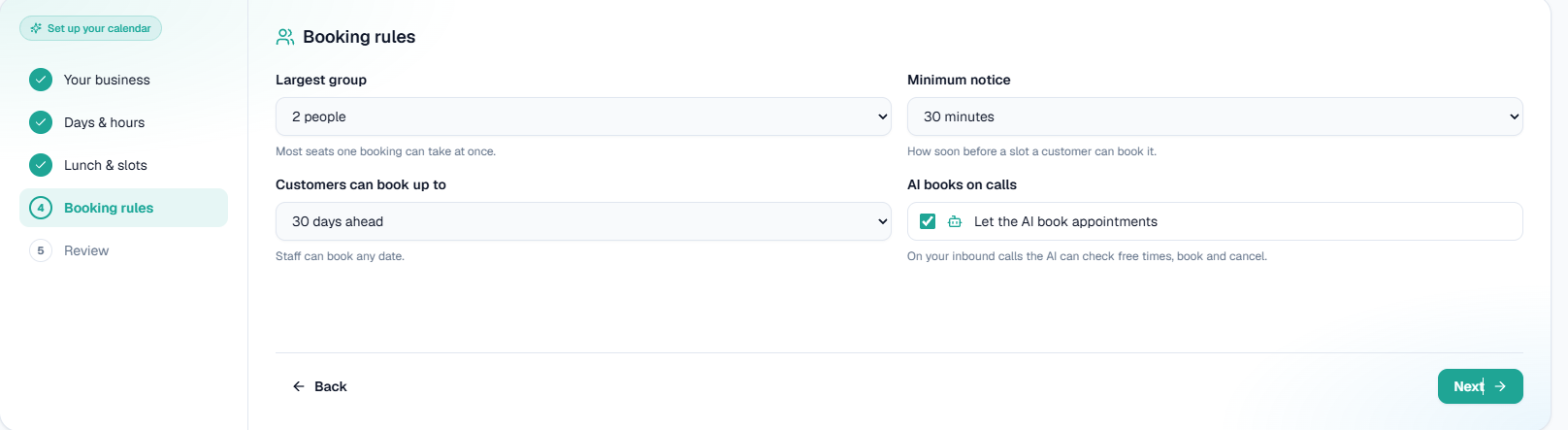Viewport: 1568px width, 430px height.
Task: Click step 4 circle icon for Booking rules
Action: (40, 208)
